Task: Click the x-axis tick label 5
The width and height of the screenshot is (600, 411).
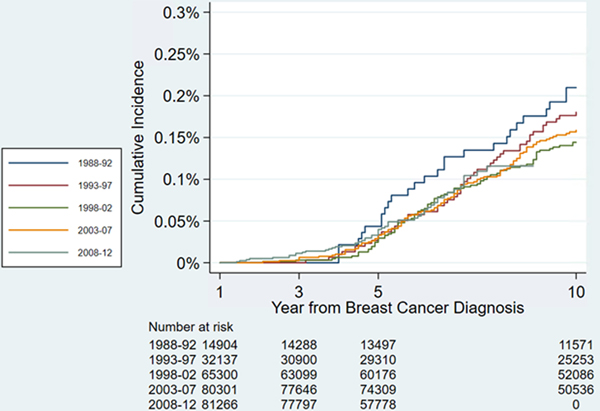Action: tap(379, 287)
